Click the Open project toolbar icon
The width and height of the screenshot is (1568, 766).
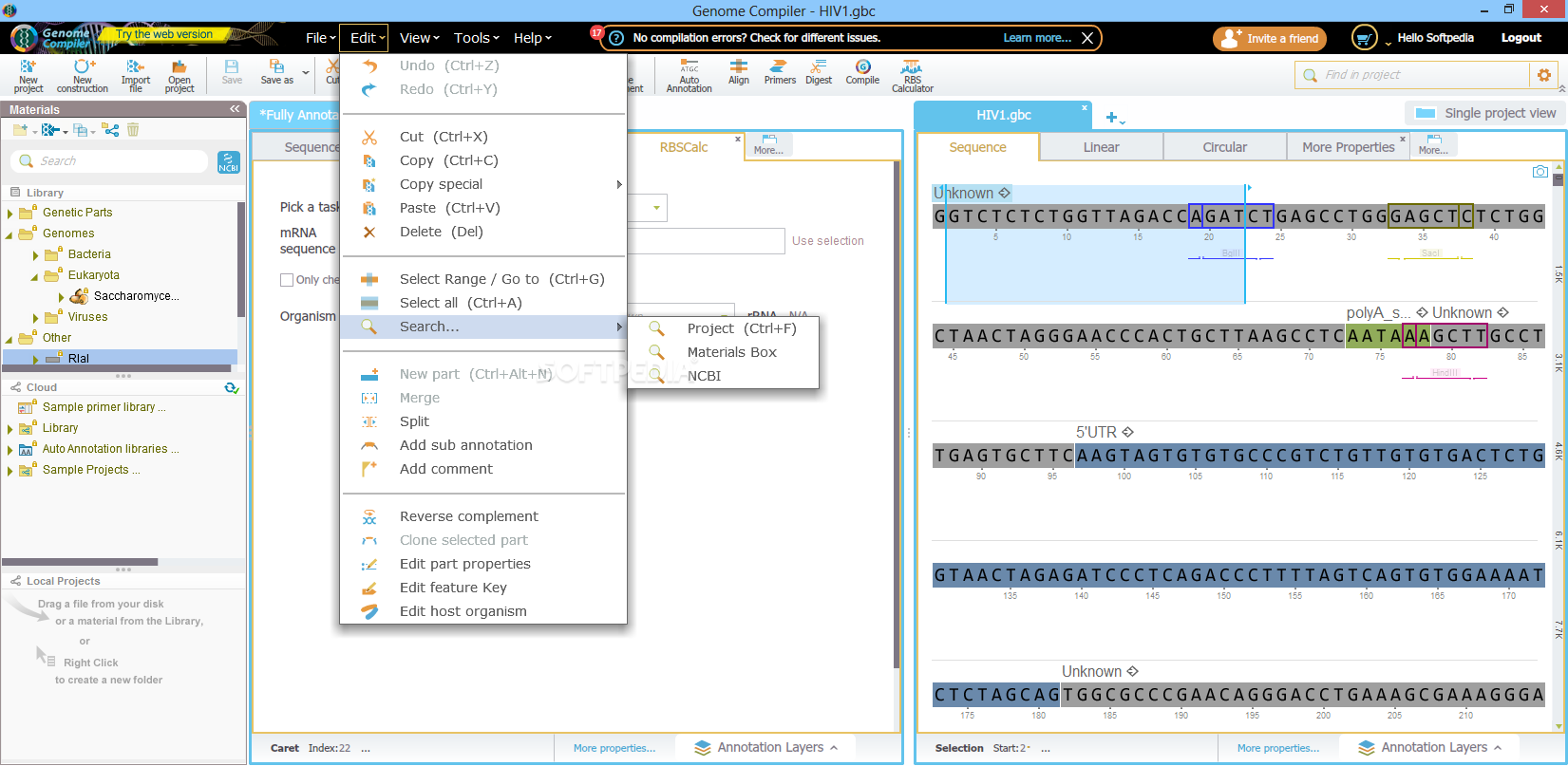tap(179, 75)
